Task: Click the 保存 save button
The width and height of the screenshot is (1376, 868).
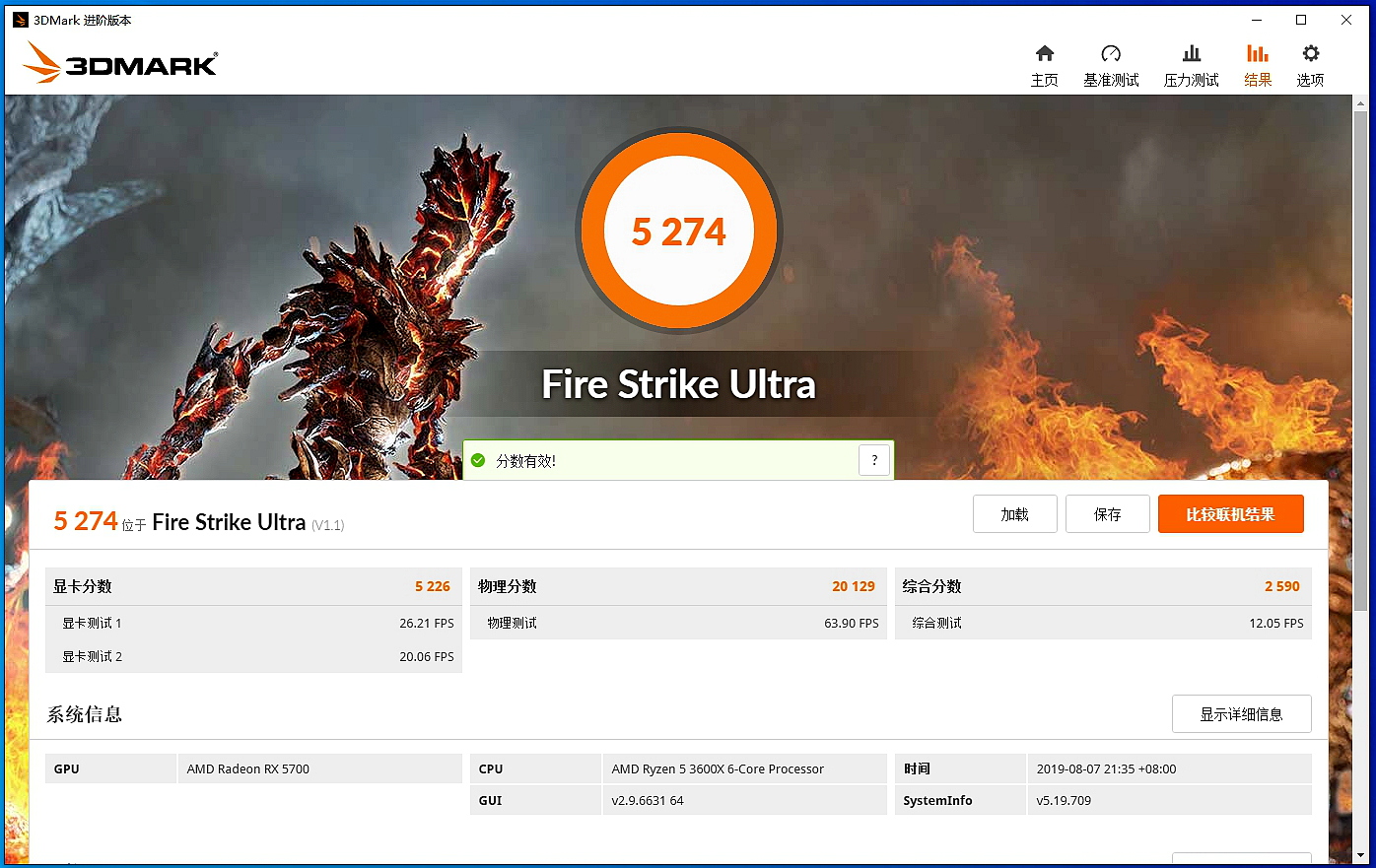Action: (x=1107, y=513)
